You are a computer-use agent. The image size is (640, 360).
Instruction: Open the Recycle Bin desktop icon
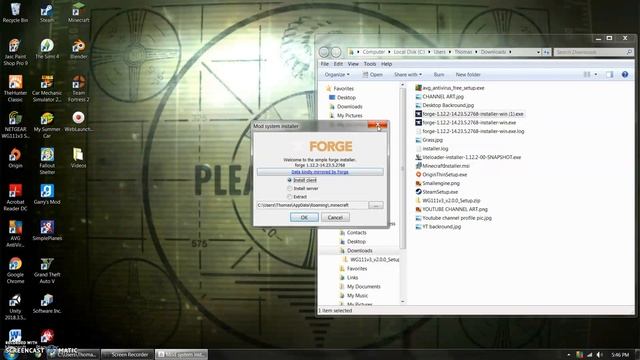[x=15, y=12]
